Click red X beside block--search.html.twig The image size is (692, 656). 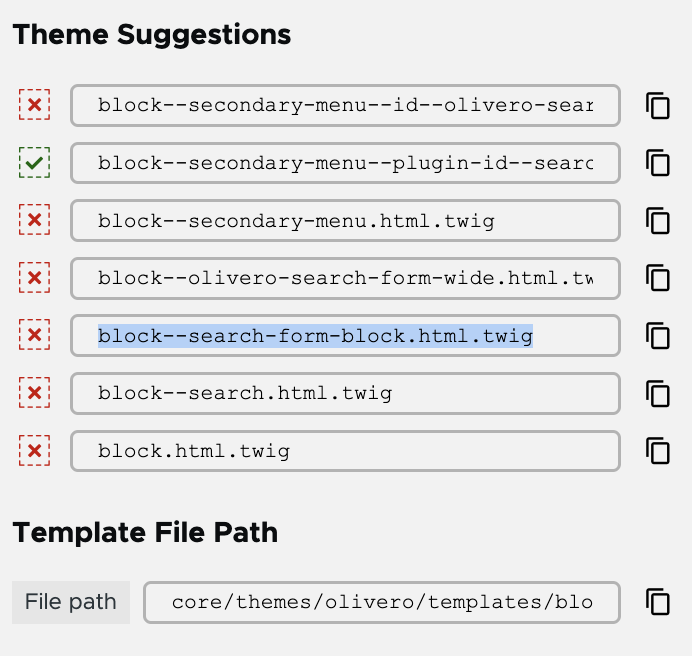(34, 393)
